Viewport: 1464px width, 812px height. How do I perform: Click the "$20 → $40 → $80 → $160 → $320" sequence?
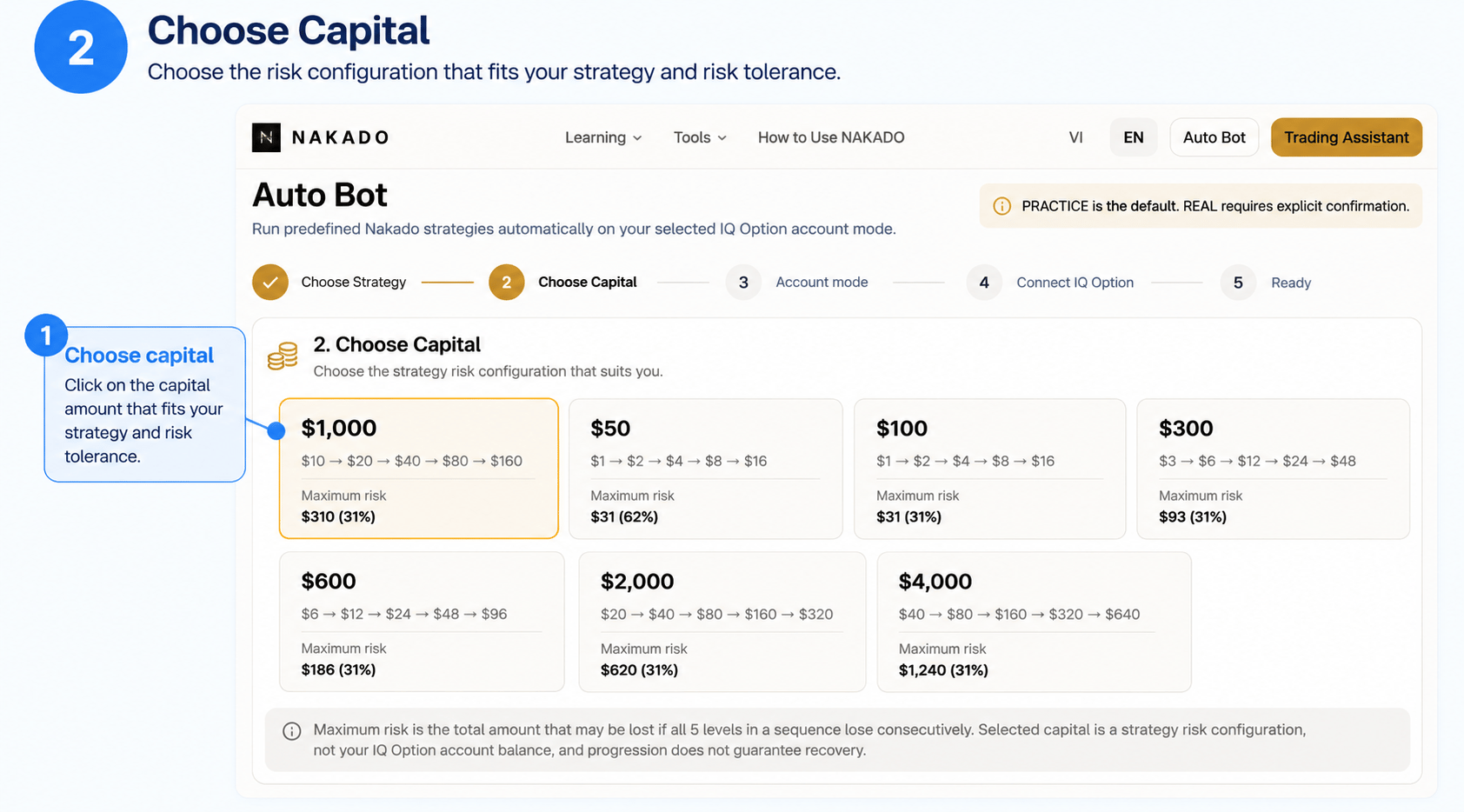[716, 614]
